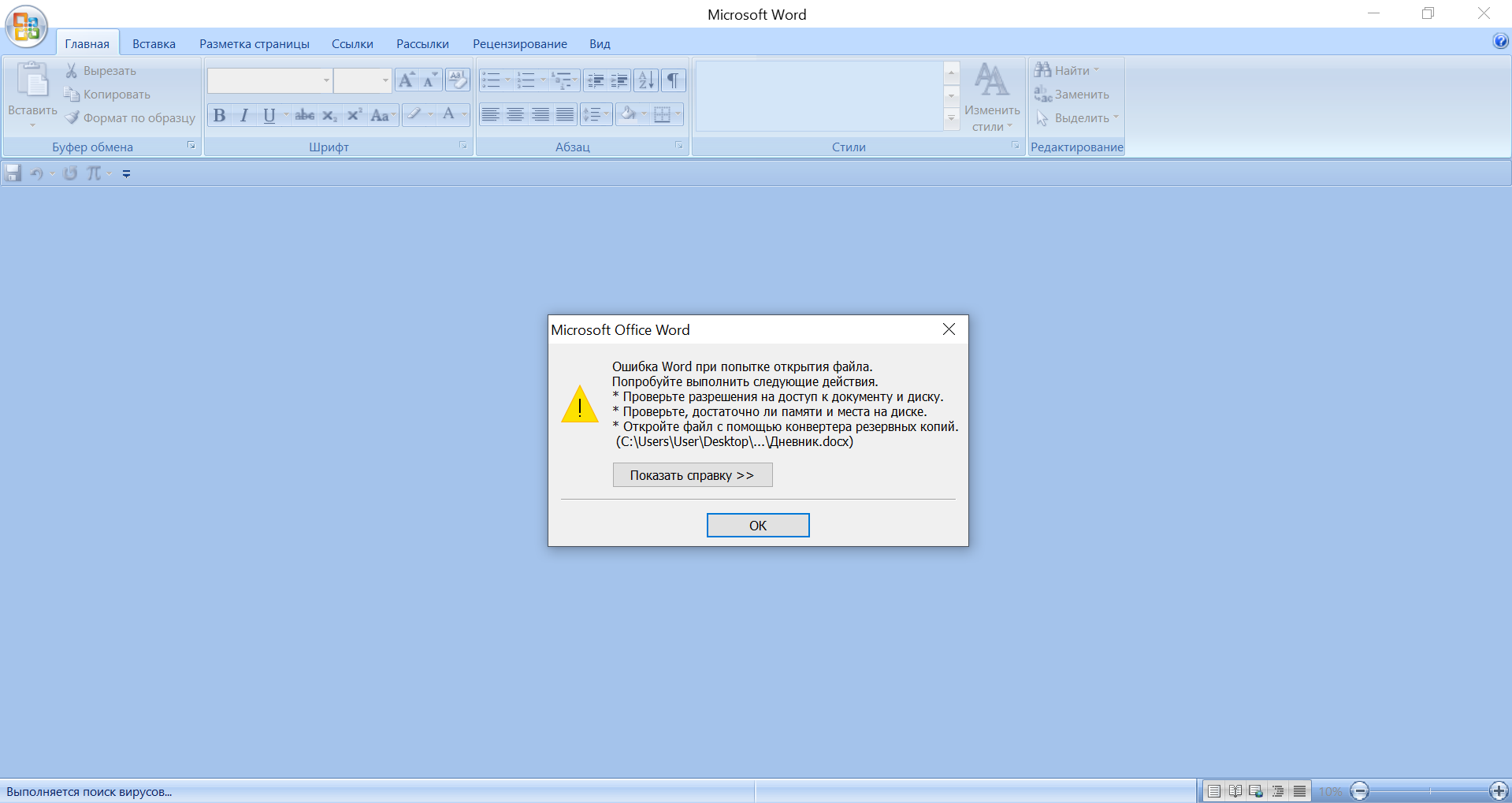Open the Line Spacing dropdown

coord(596,115)
